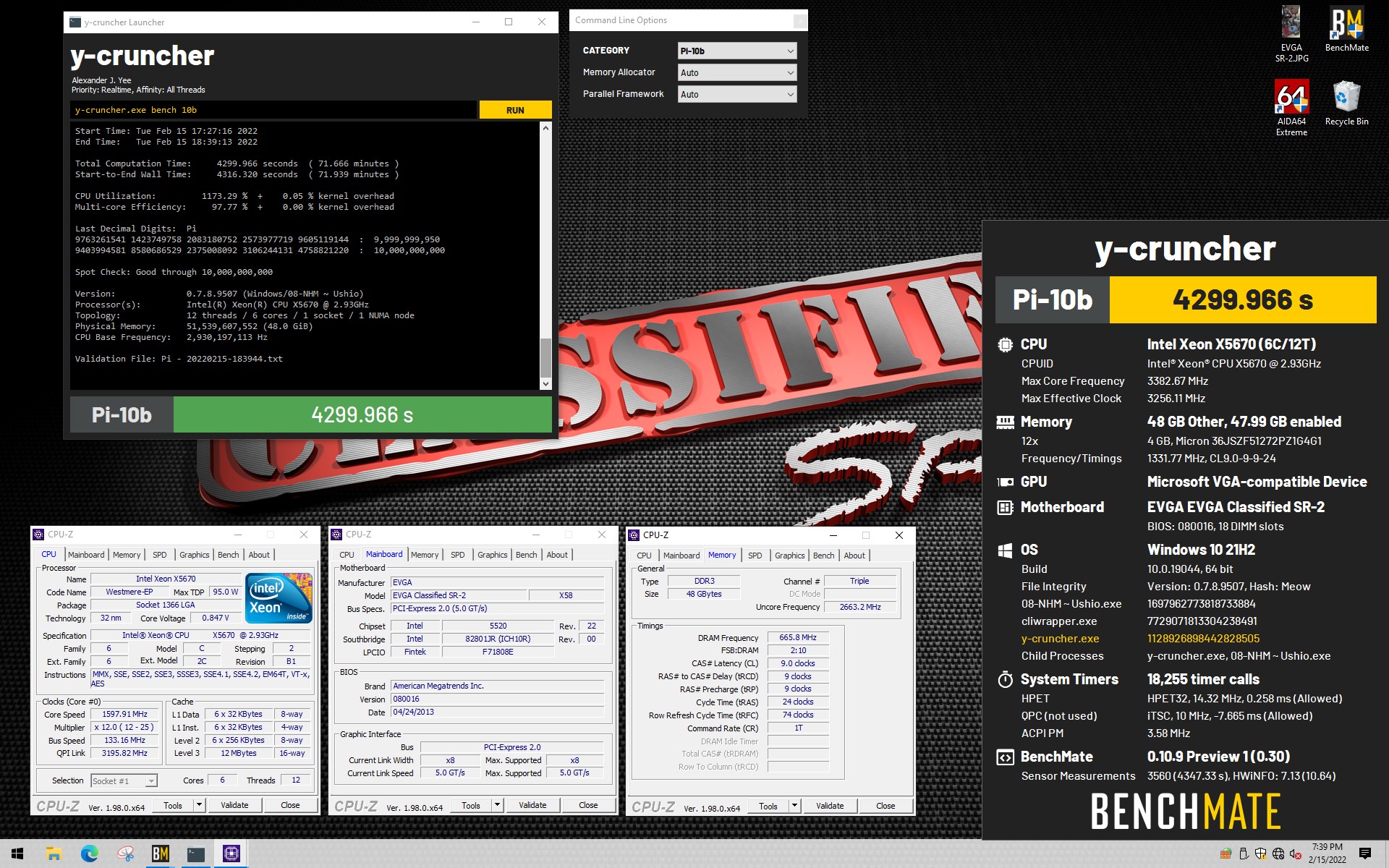Click the Uncore Frequency value 2663.2 MHz

tap(860, 608)
